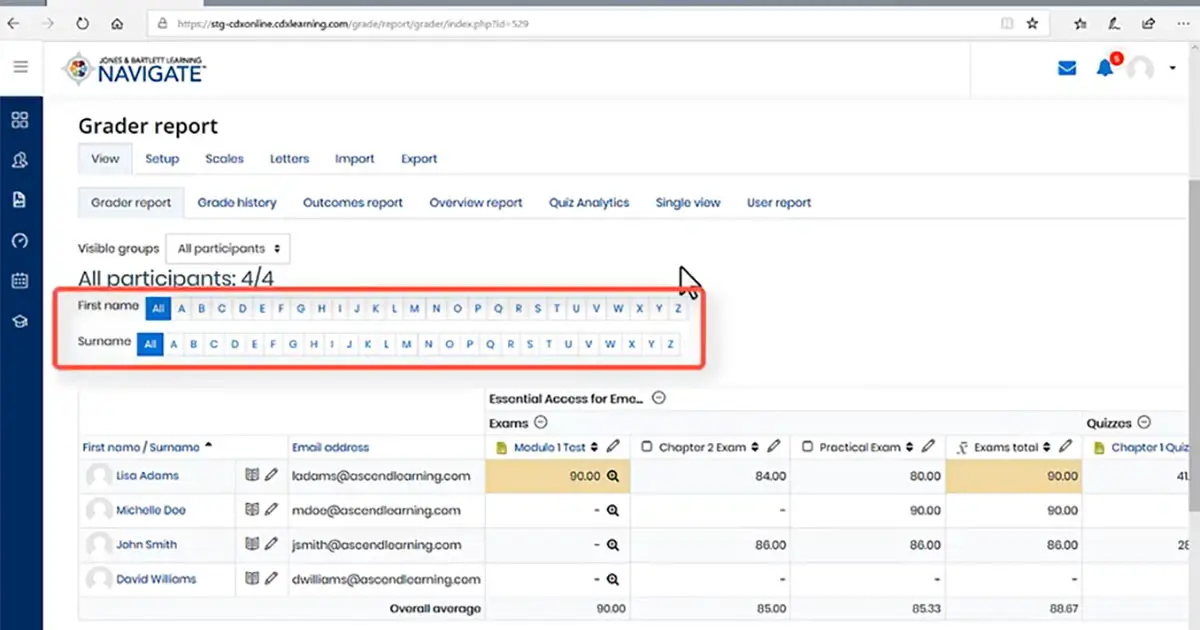The width and height of the screenshot is (1200, 630).
Task: Switch to the Quiz Analytics tab
Action: point(589,202)
